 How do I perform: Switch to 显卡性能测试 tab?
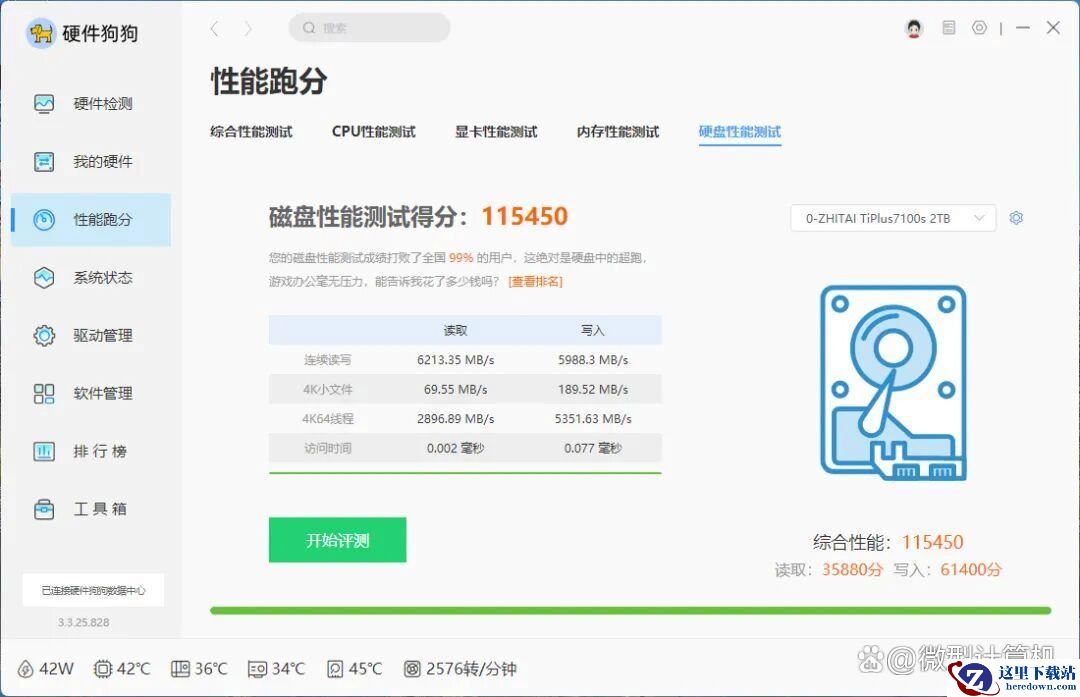tap(496, 132)
